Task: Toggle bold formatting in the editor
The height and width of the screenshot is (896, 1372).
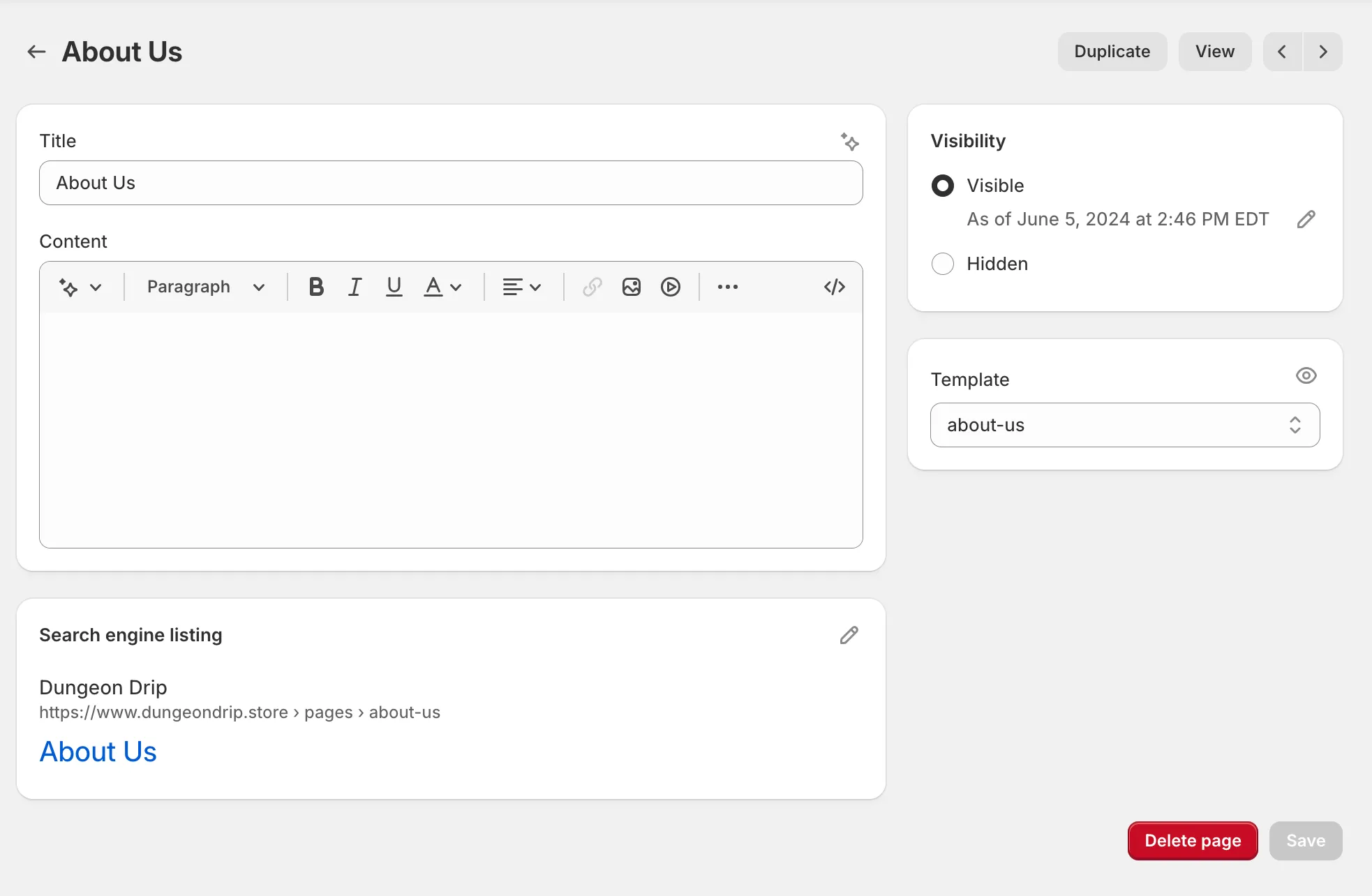Action: [x=316, y=286]
